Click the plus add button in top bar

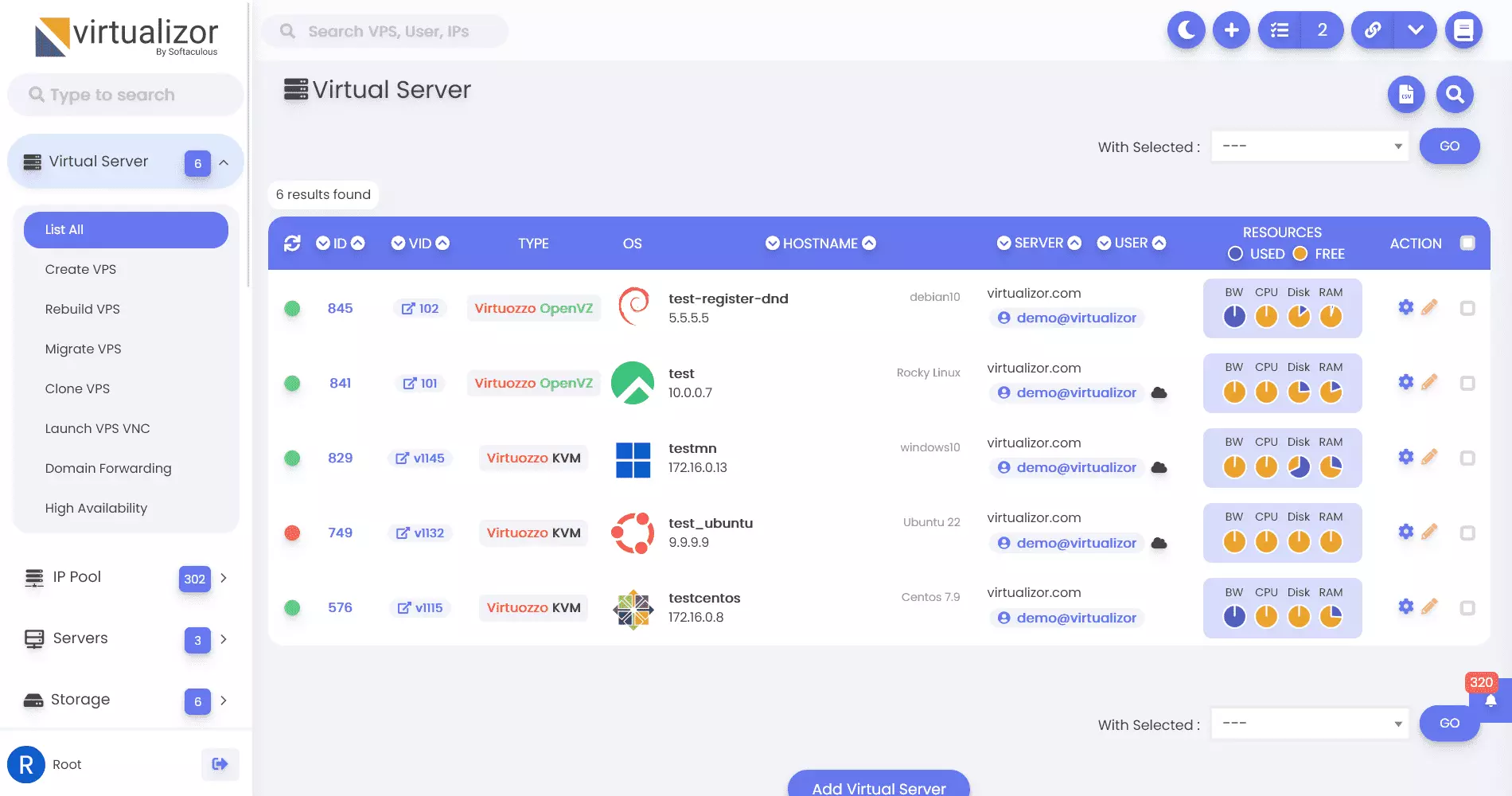click(x=1231, y=30)
